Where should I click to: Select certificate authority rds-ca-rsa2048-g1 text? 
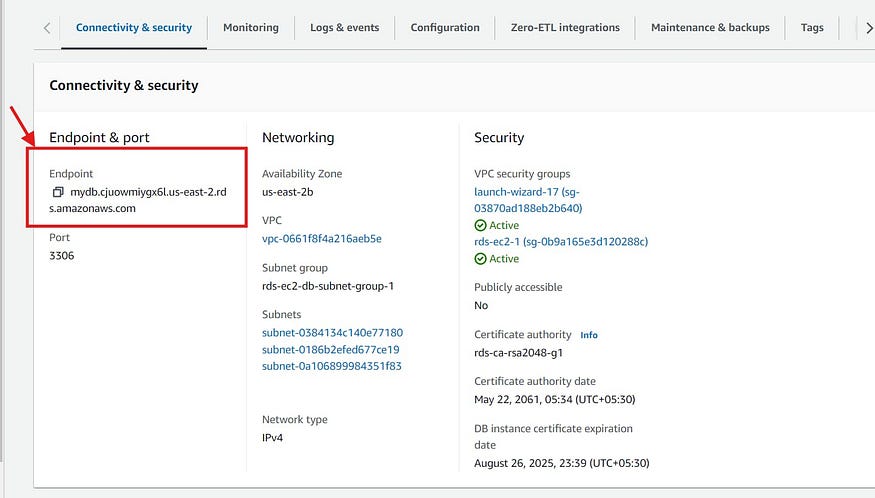[518, 353]
